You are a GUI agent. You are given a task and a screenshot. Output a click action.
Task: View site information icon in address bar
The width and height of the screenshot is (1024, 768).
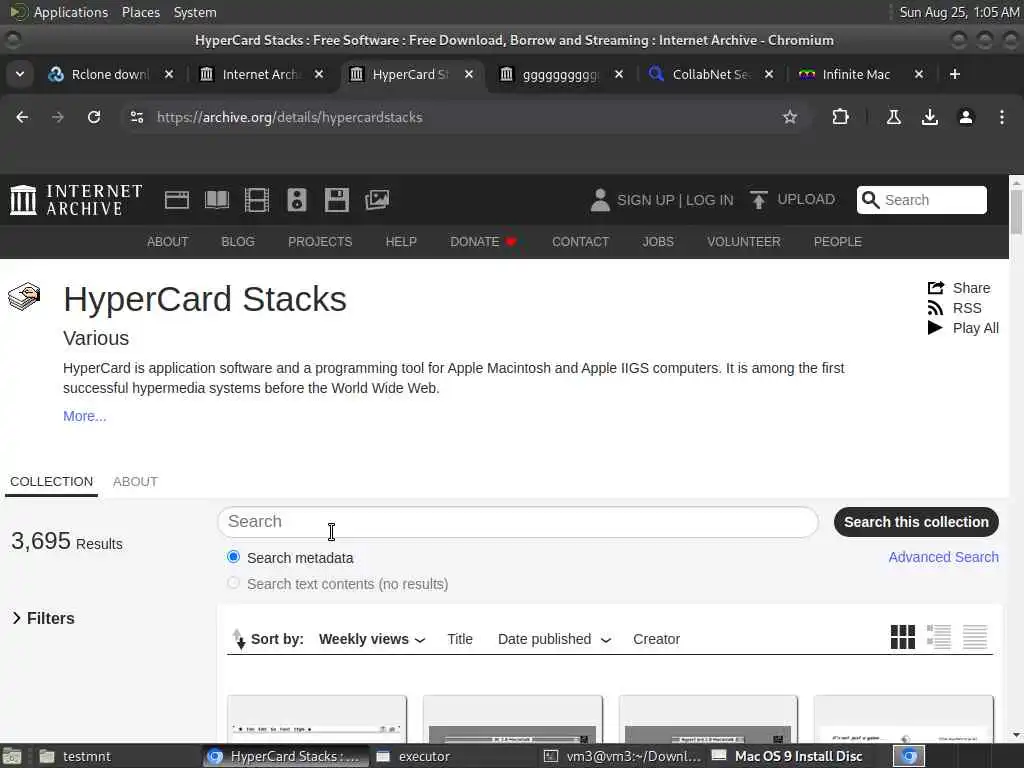(136, 118)
